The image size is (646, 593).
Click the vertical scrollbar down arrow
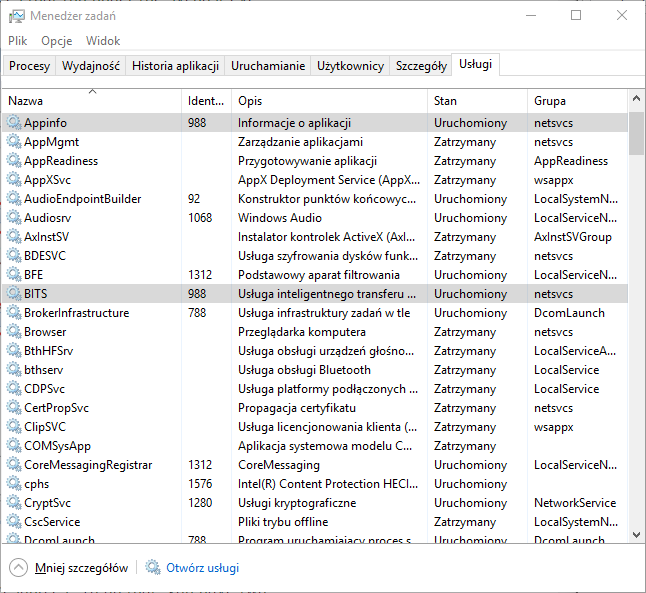pos(636,537)
